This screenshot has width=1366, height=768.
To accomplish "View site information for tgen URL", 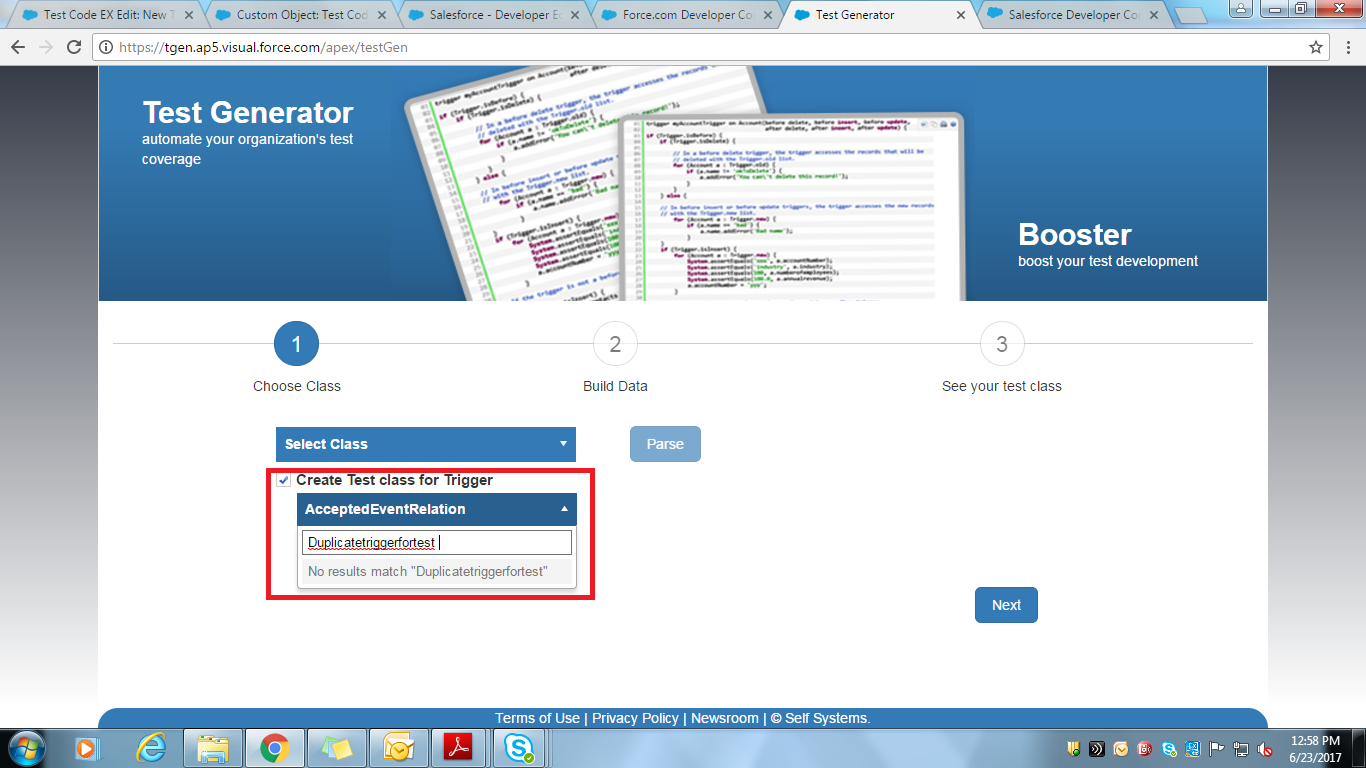I will 107,47.
